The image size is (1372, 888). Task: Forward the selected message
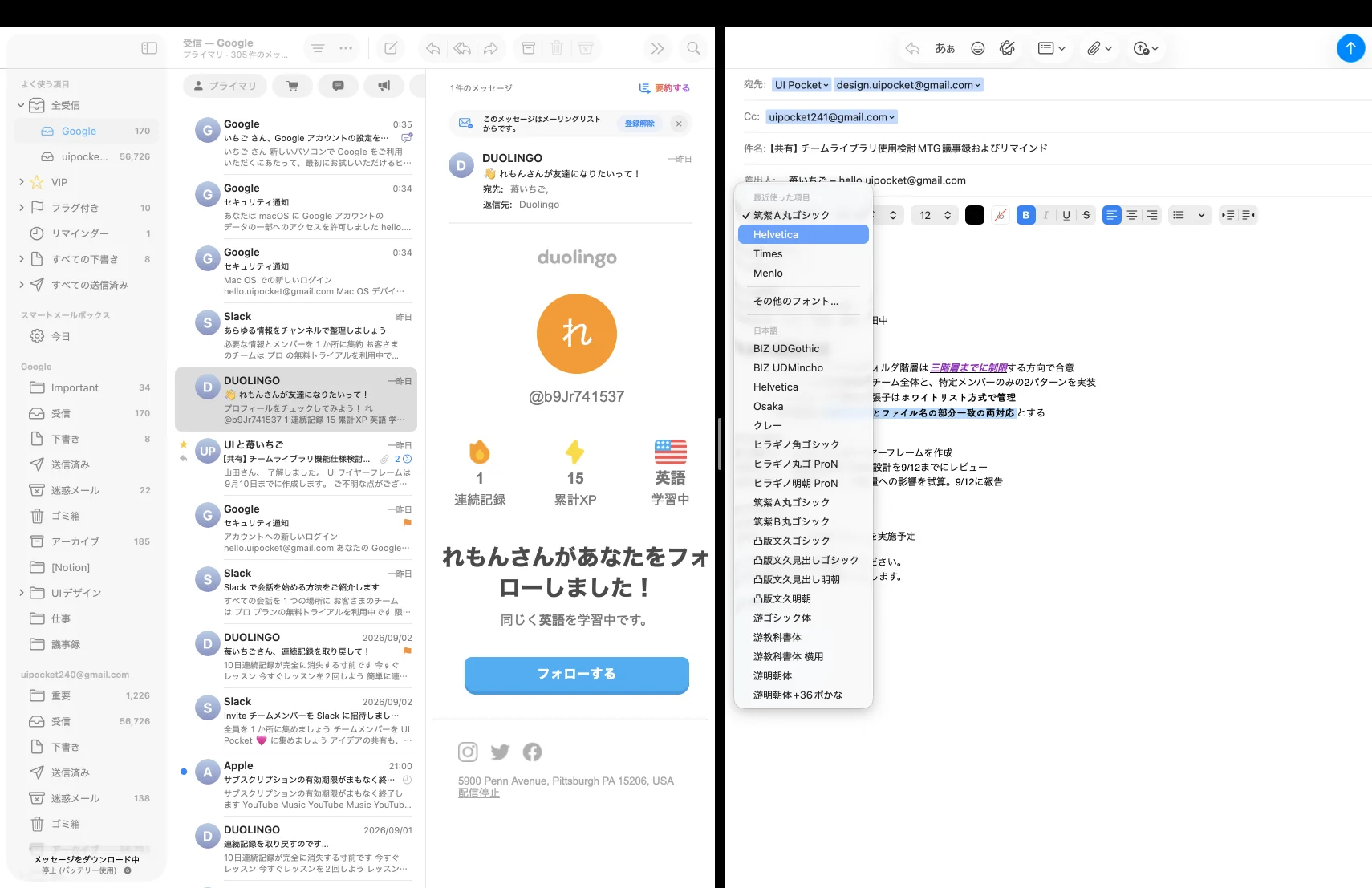click(x=491, y=48)
